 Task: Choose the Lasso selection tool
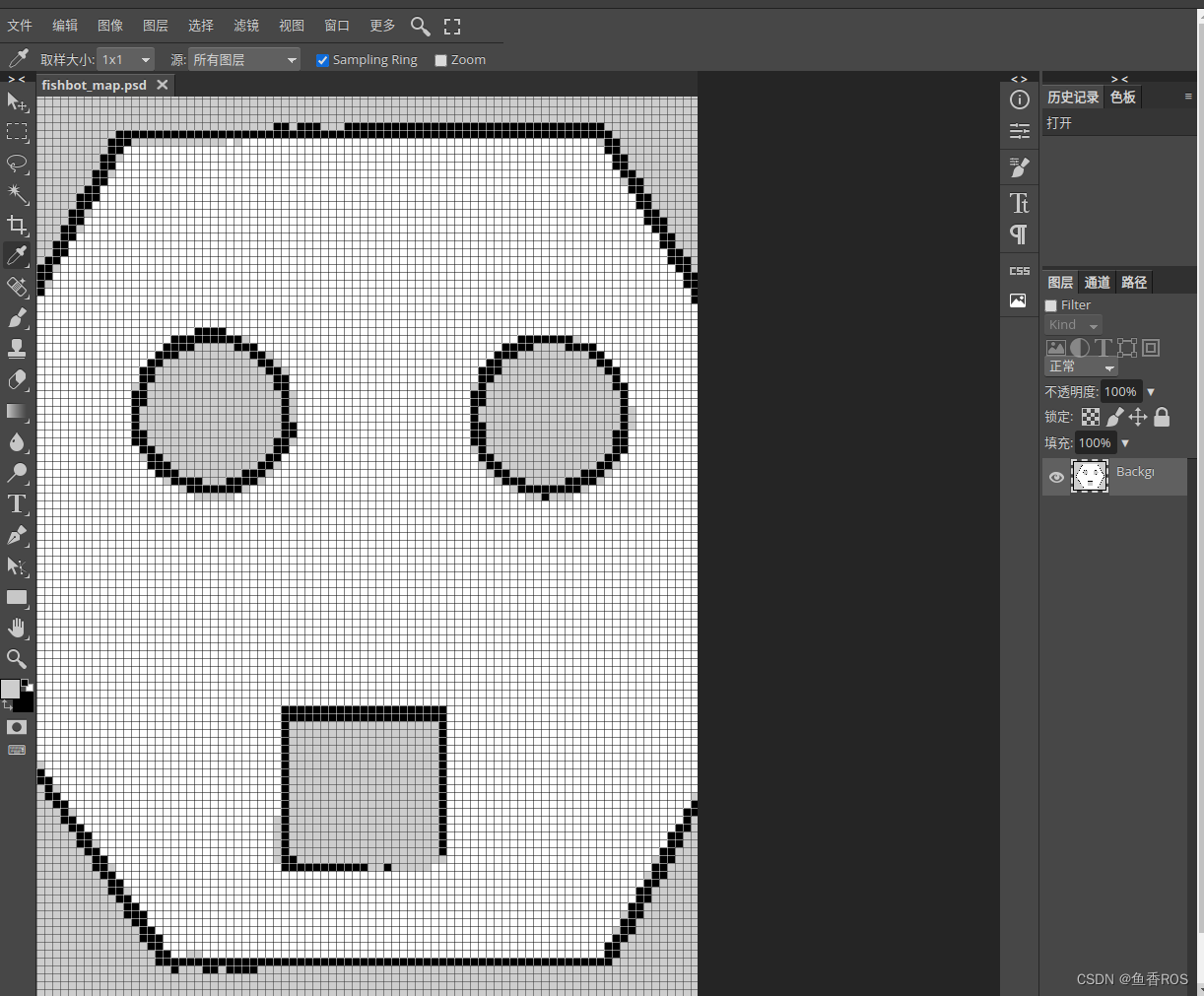17,163
